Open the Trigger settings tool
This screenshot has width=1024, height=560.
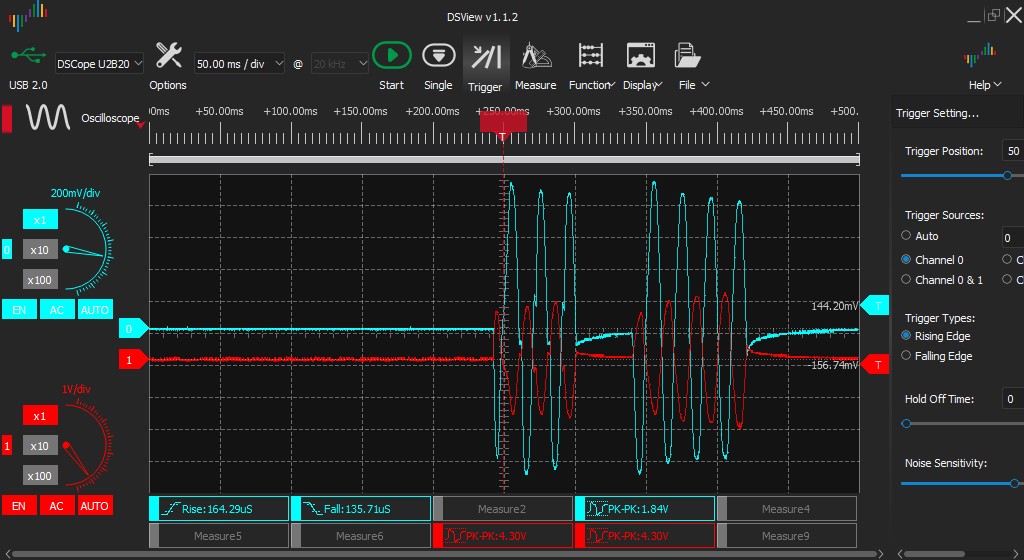[x=486, y=56]
